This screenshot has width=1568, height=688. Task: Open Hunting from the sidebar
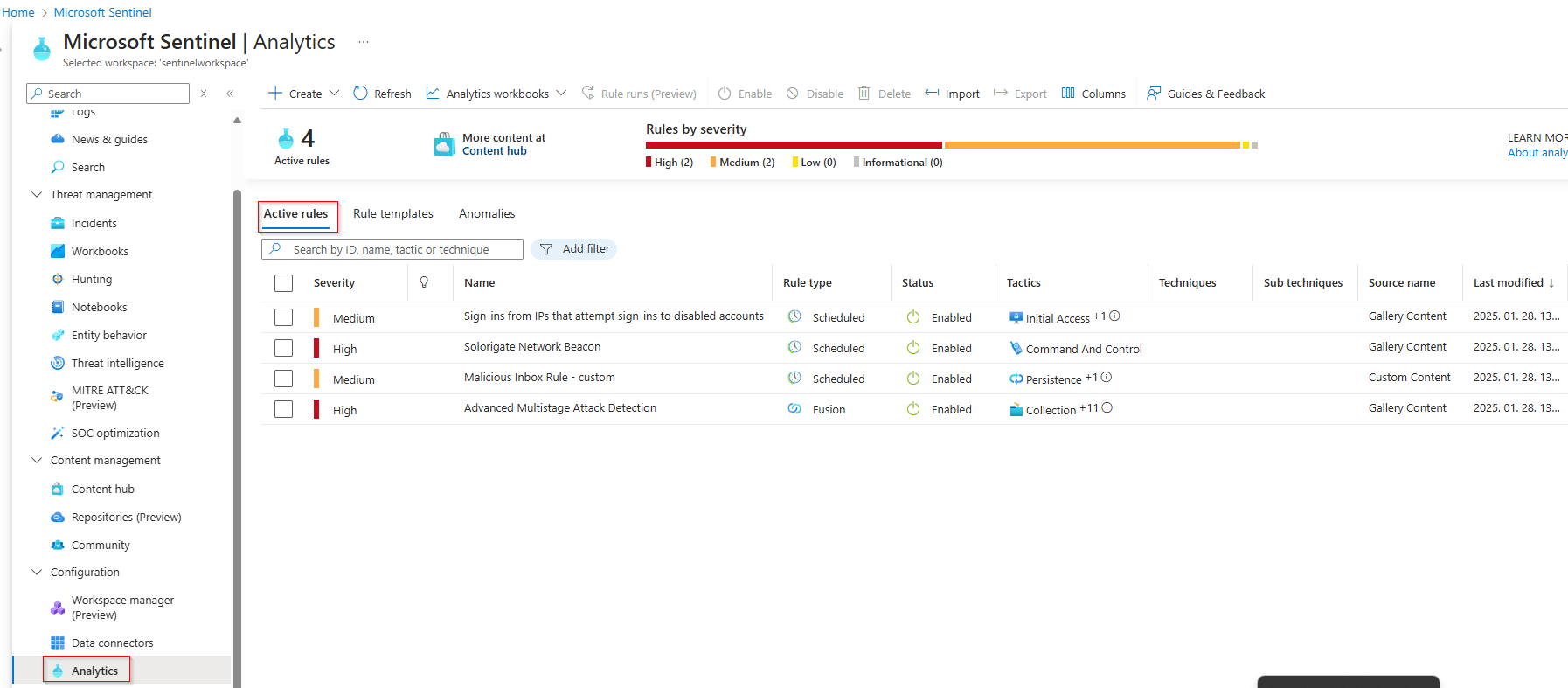pyautogui.click(x=91, y=280)
